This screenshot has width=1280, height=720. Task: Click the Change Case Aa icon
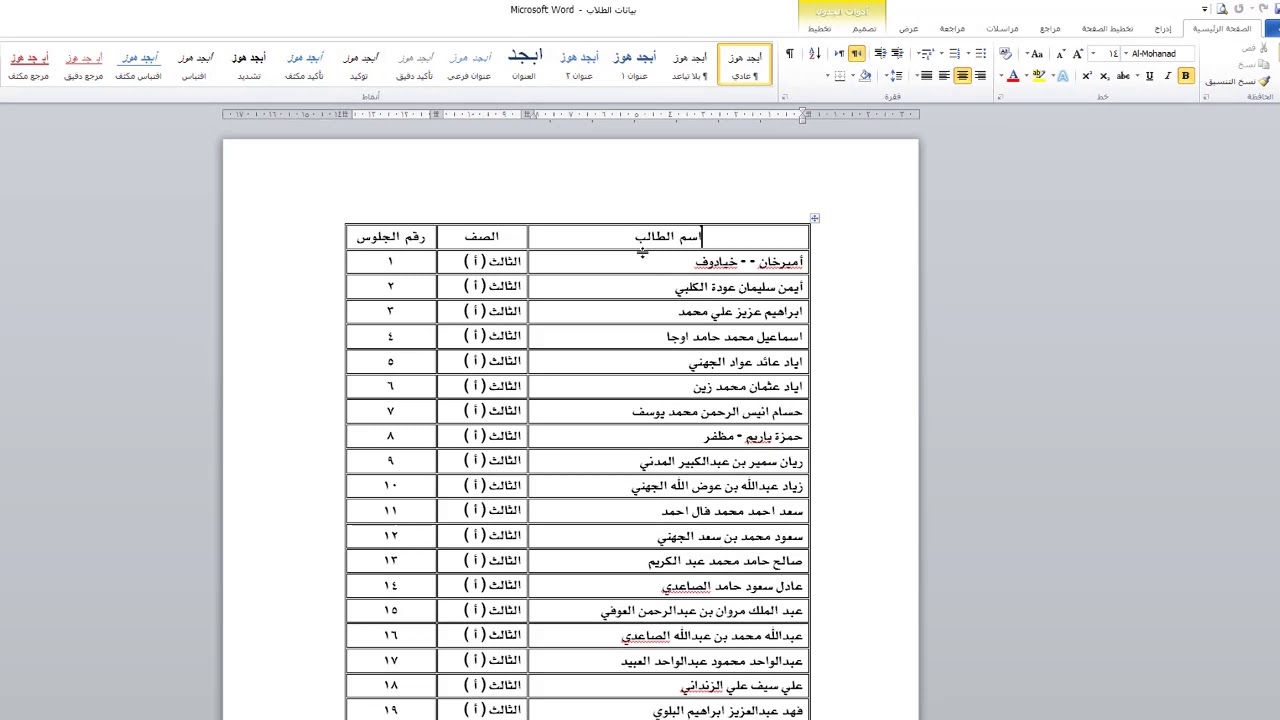(1037, 53)
